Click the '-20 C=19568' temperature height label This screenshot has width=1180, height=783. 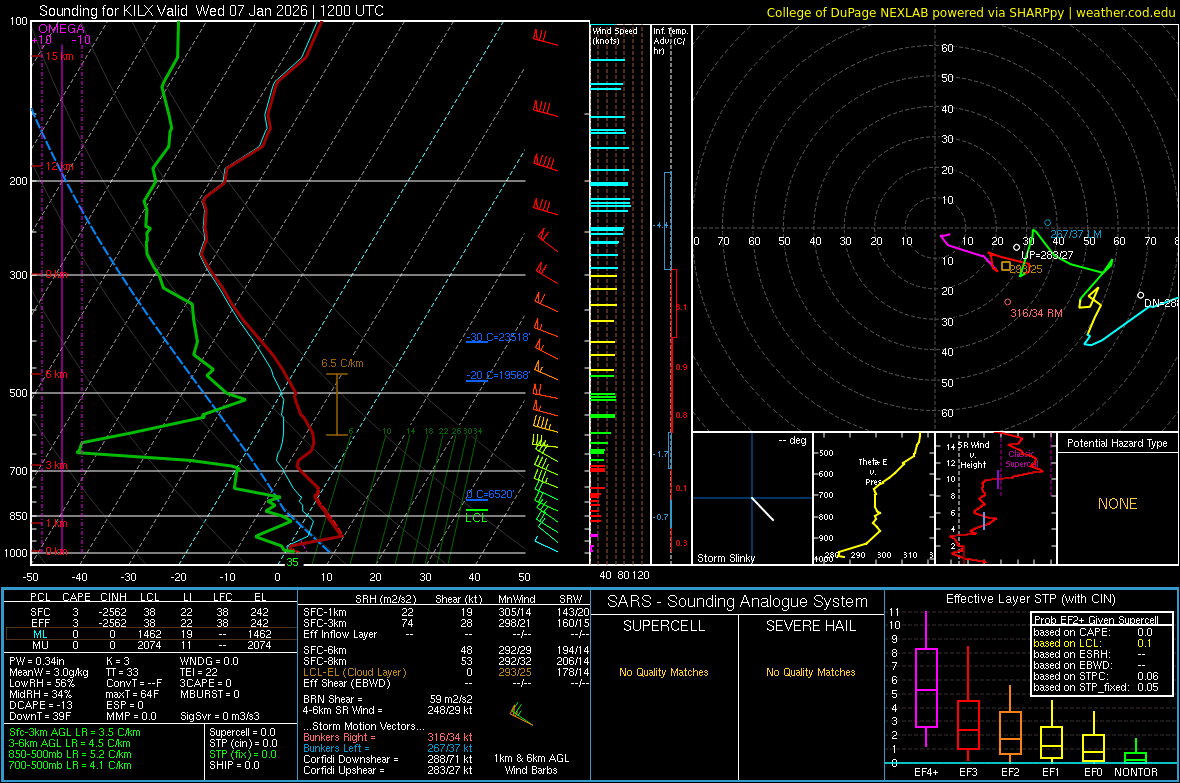tap(497, 375)
